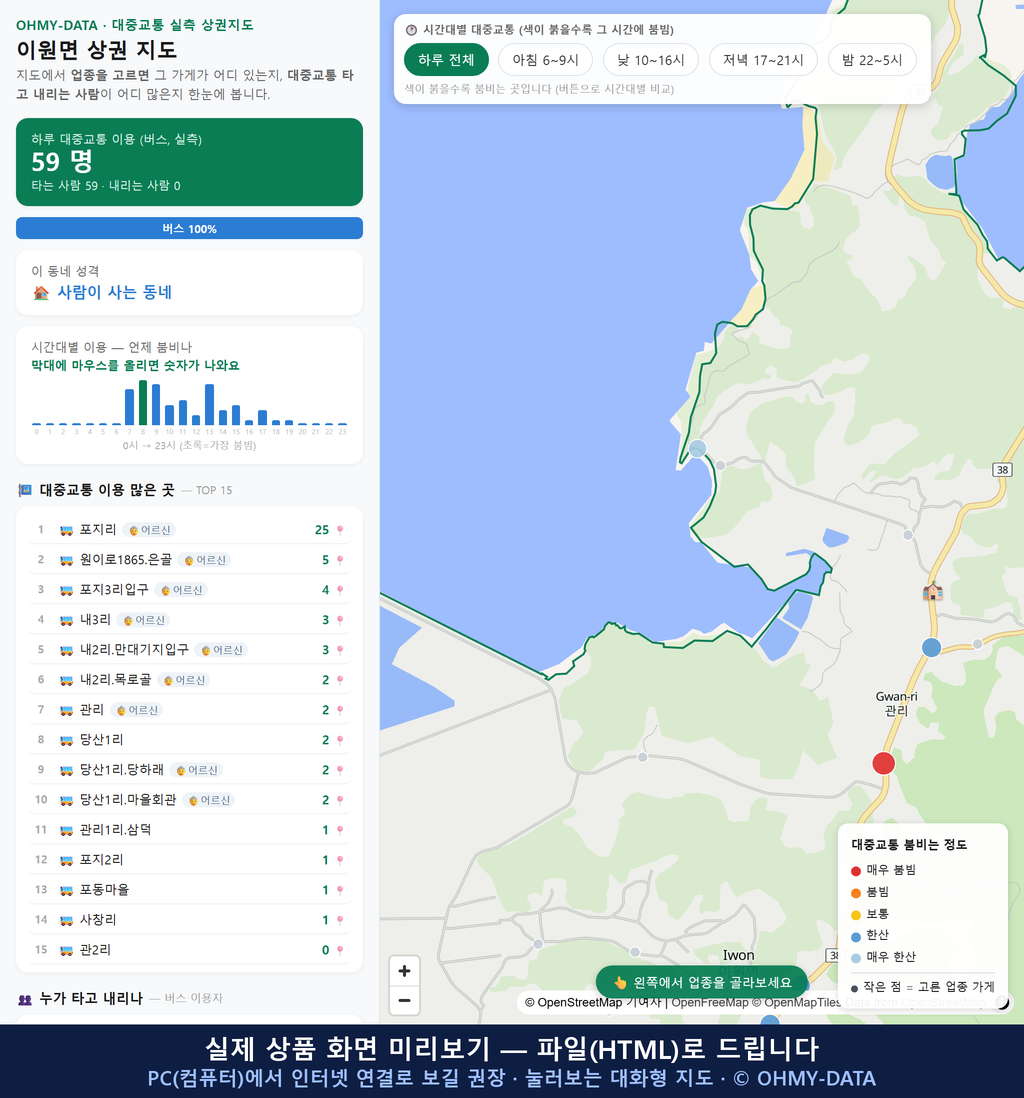
Task: Click the 사람이 사는 동네 character label
Action: [x=114, y=293]
